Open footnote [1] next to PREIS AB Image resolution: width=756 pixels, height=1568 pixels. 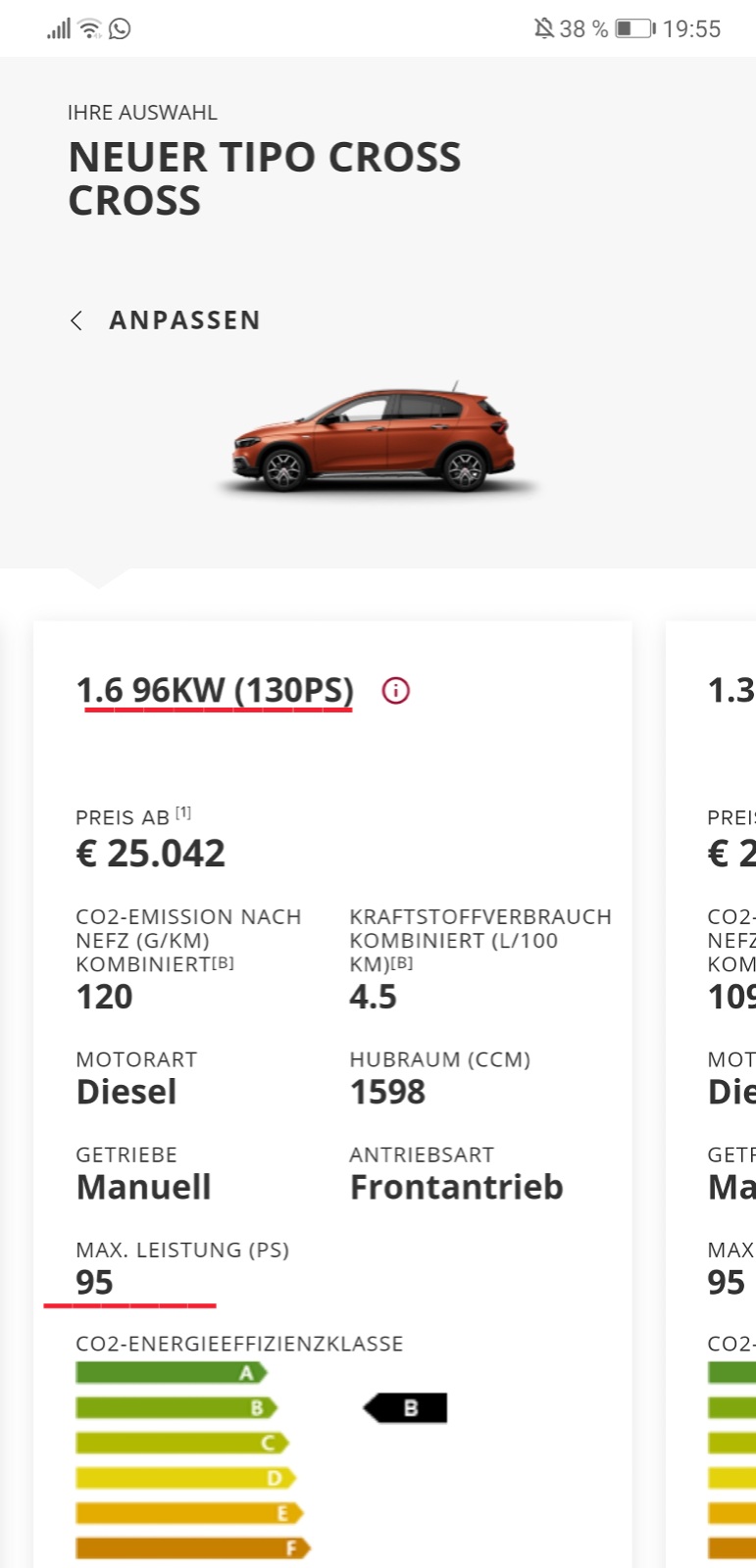coord(183,812)
